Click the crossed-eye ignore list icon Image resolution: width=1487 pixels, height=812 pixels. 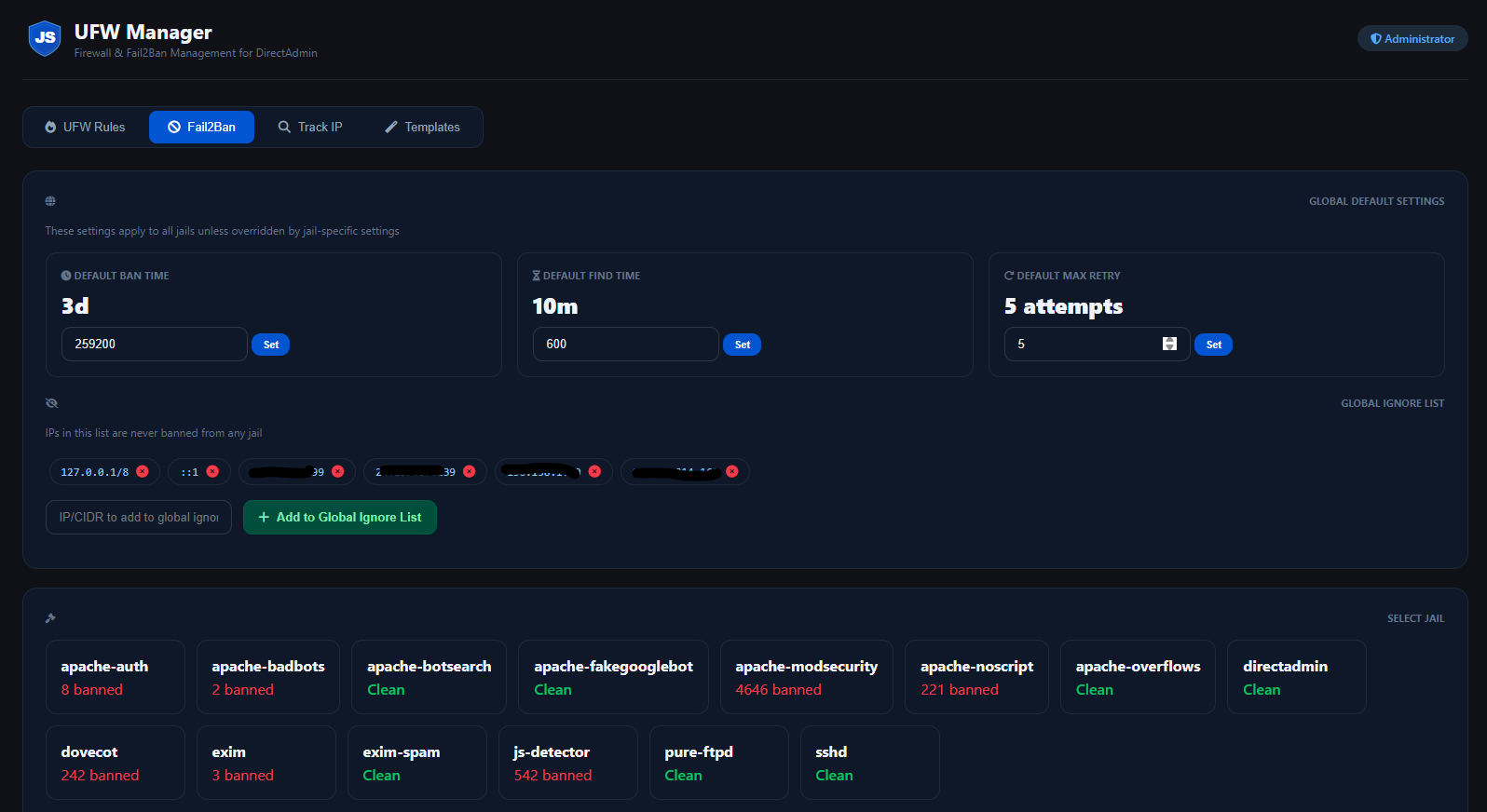51,403
